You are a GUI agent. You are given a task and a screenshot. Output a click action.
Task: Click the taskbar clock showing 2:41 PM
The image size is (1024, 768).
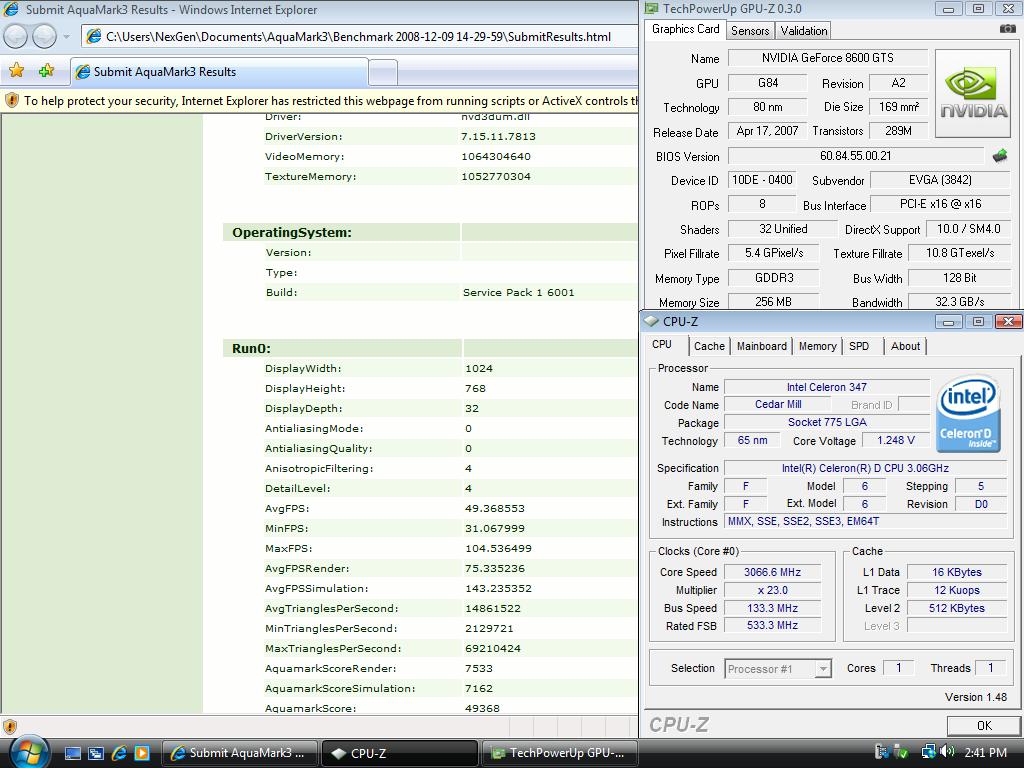(x=985, y=753)
